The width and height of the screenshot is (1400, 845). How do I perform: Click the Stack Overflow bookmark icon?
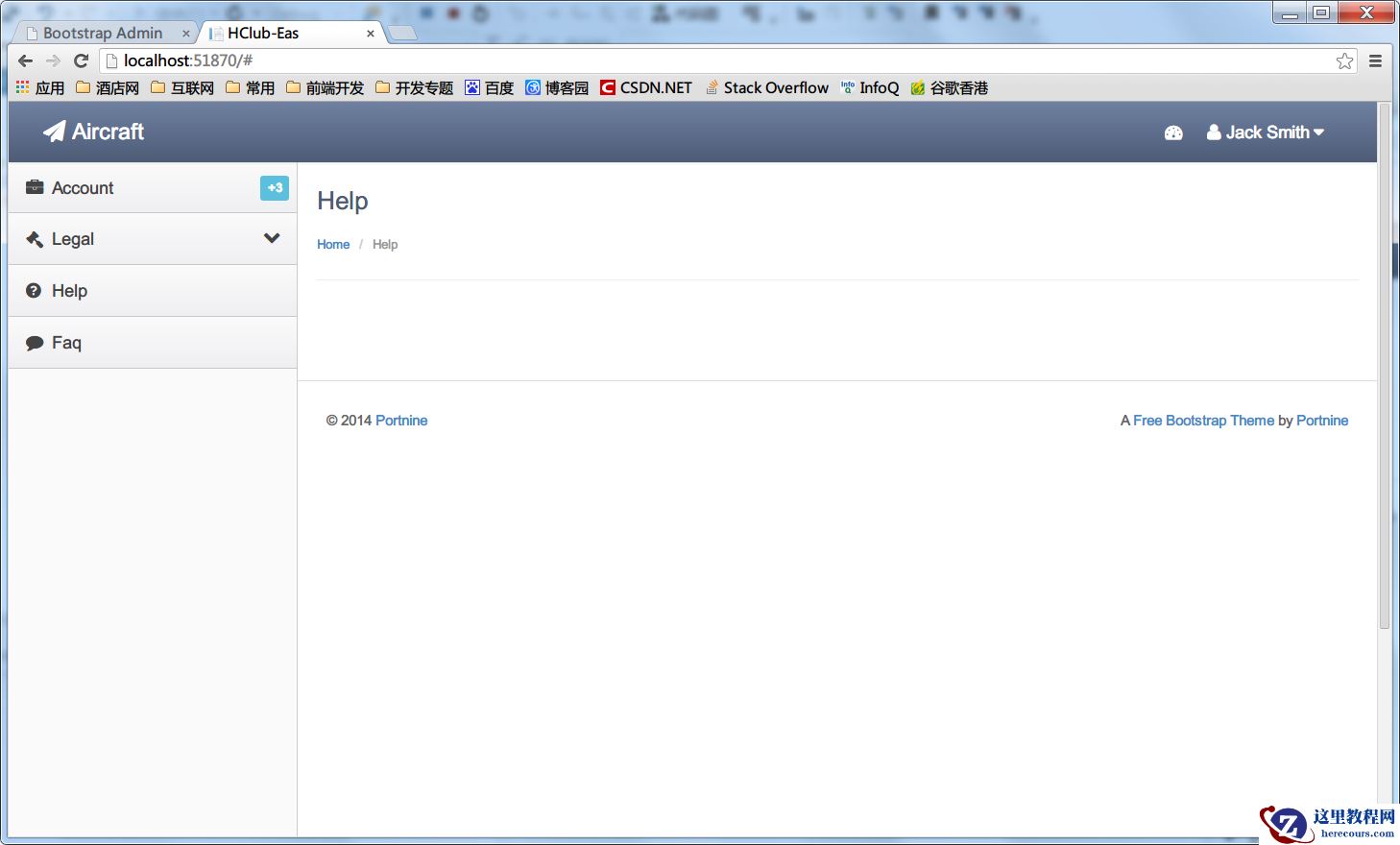(x=711, y=87)
